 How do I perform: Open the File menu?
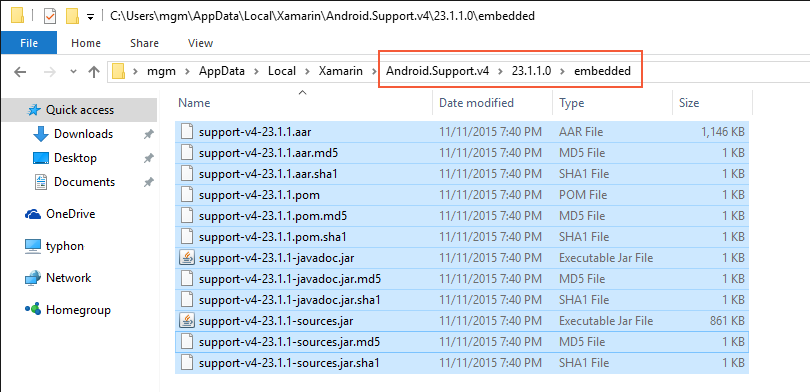[x=29, y=43]
